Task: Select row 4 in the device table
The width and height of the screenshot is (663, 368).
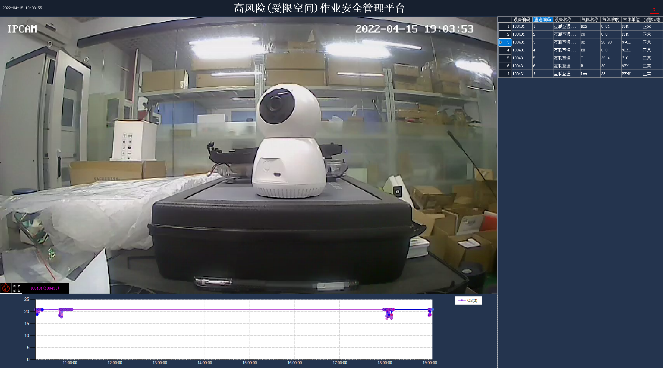Action: pos(580,50)
